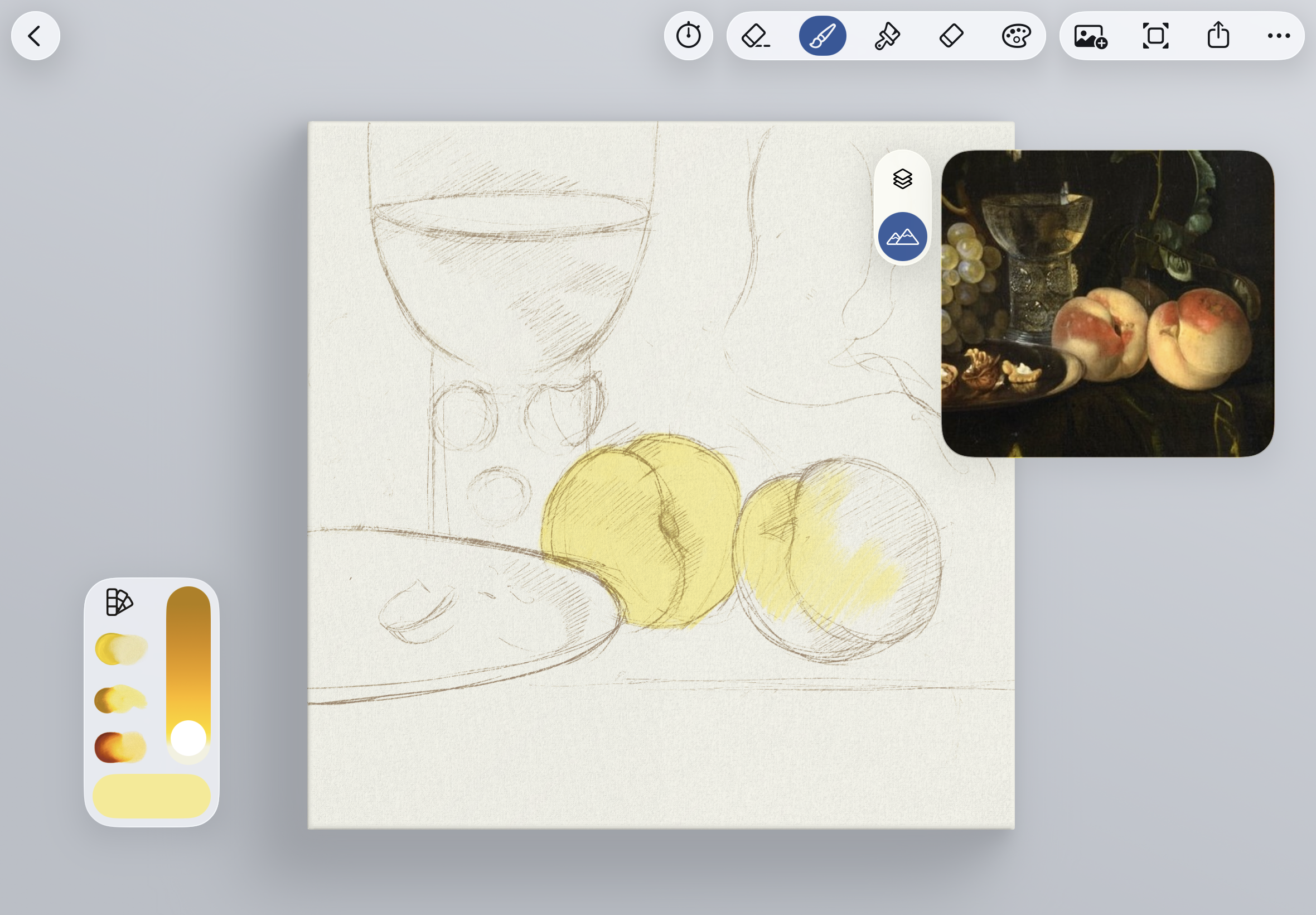The height and width of the screenshot is (915, 1316).
Task: Open the layers panel
Action: click(x=902, y=179)
